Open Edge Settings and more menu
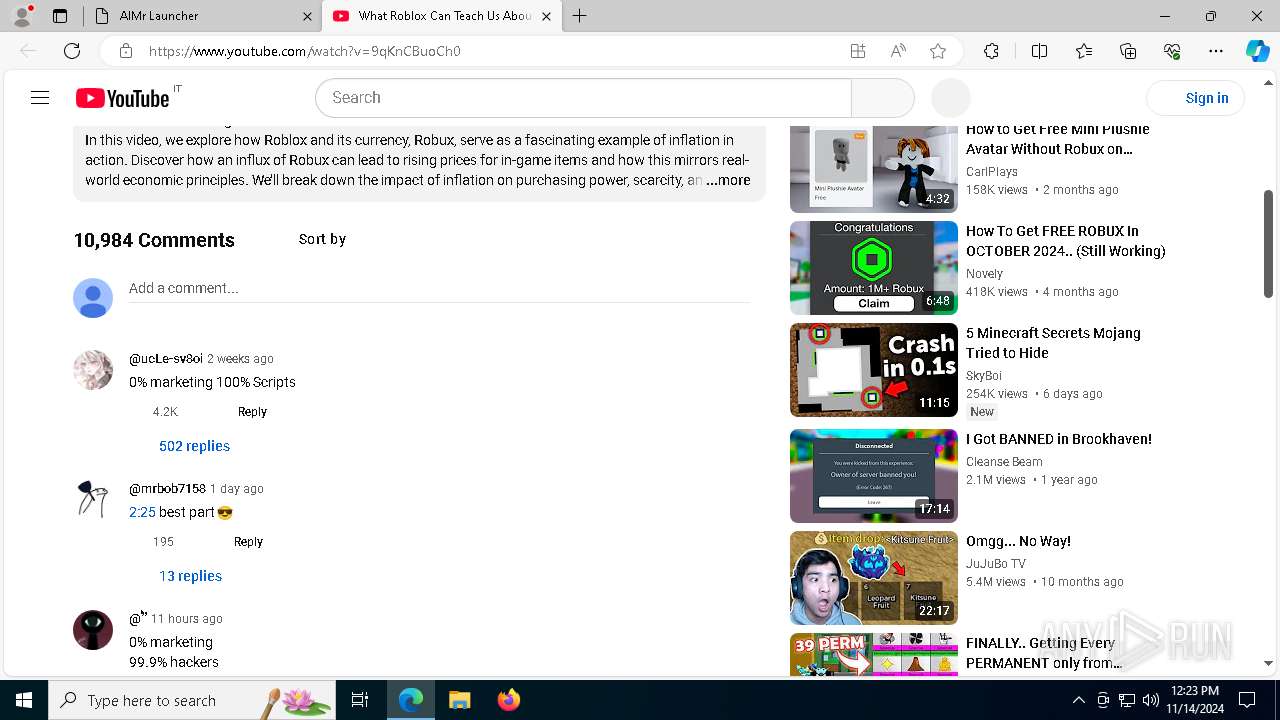The width and height of the screenshot is (1280, 720). (x=1216, y=51)
